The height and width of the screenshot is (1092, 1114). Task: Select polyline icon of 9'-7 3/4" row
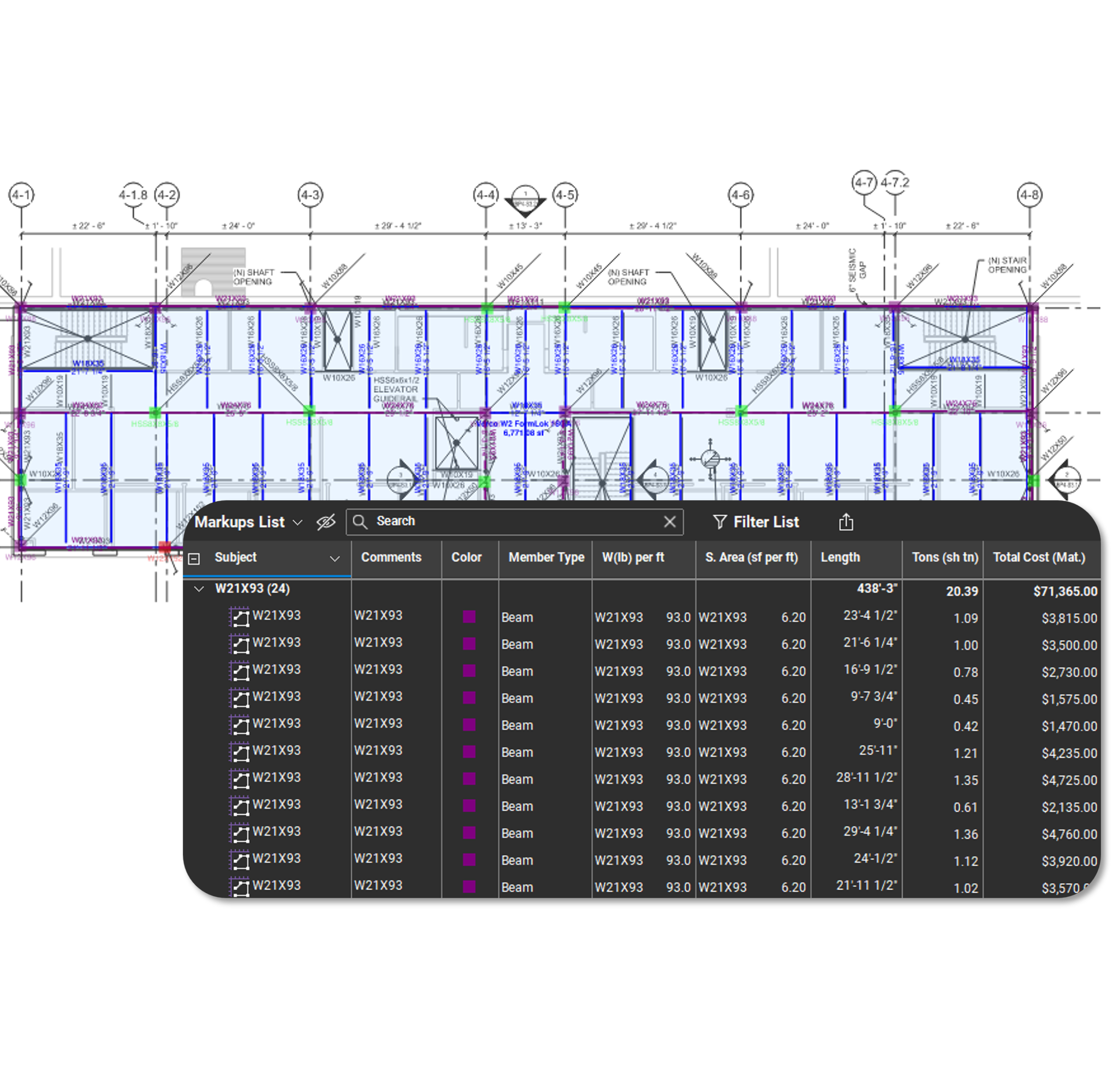click(239, 697)
